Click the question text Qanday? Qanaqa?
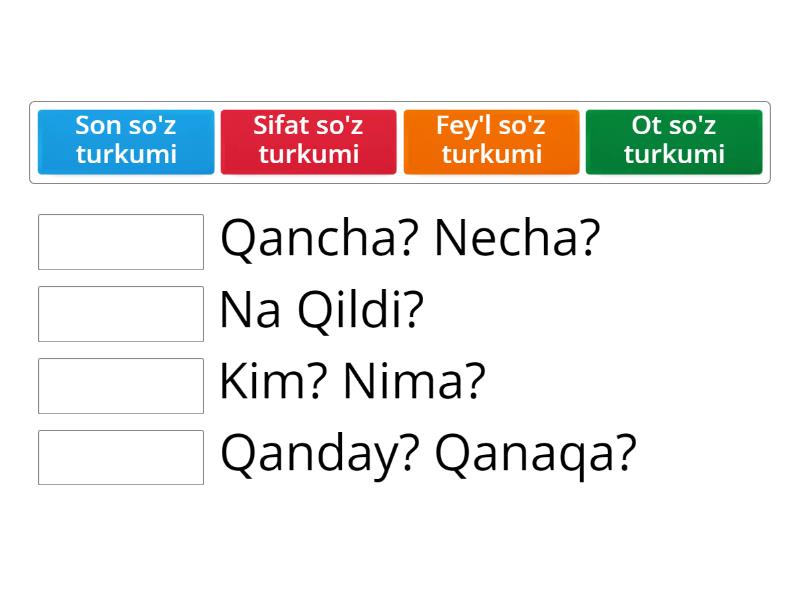The width and height of the screenshot is (800, 600). pos(428,454)
